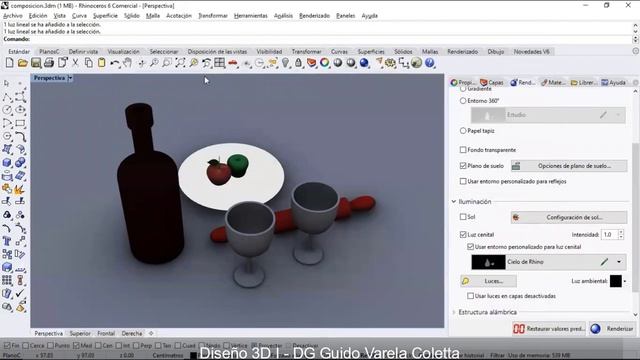Open the Superficie menu
The width and height of the screenshot is (640, 360).
click(x=105, y=16)
